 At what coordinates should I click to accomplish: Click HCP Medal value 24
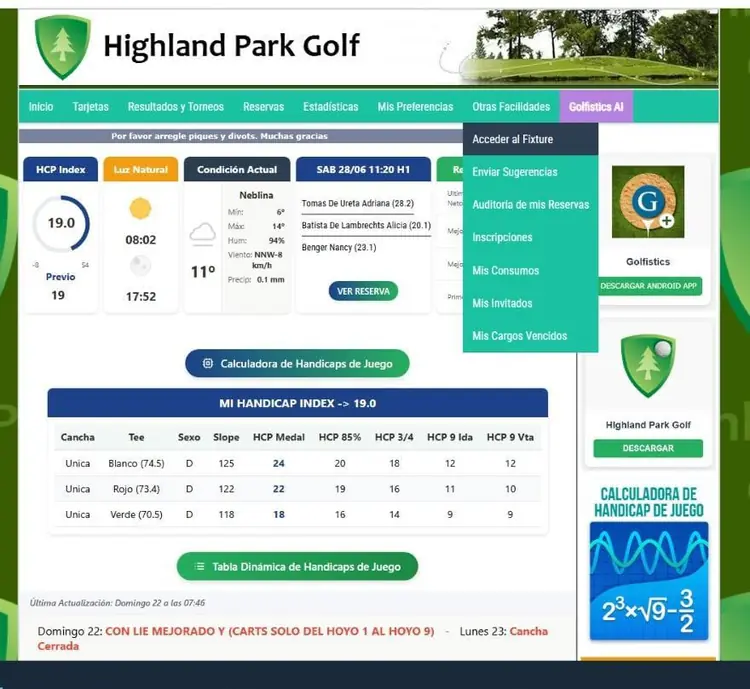click(278, 463)
